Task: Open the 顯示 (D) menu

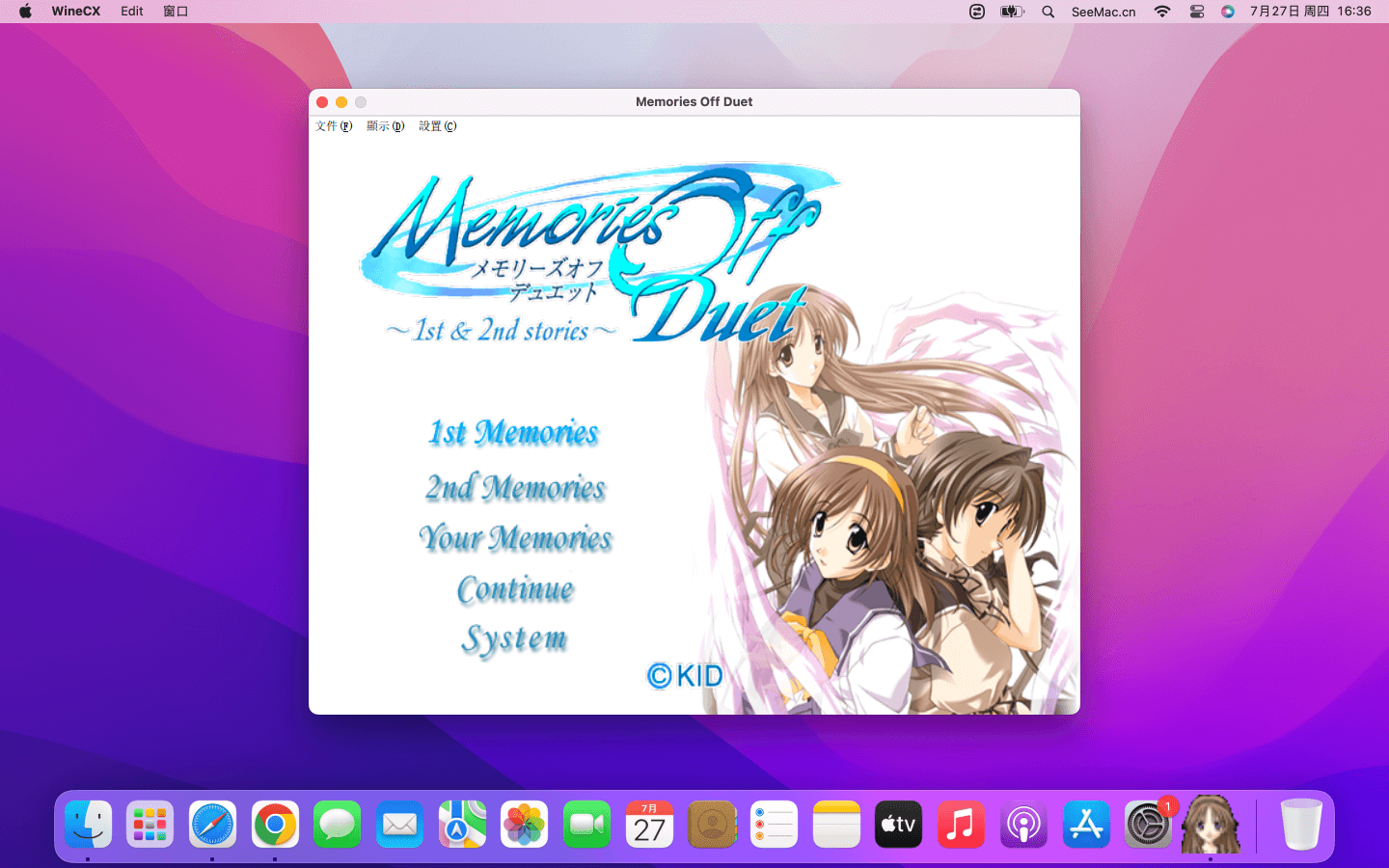Action: 385,126
